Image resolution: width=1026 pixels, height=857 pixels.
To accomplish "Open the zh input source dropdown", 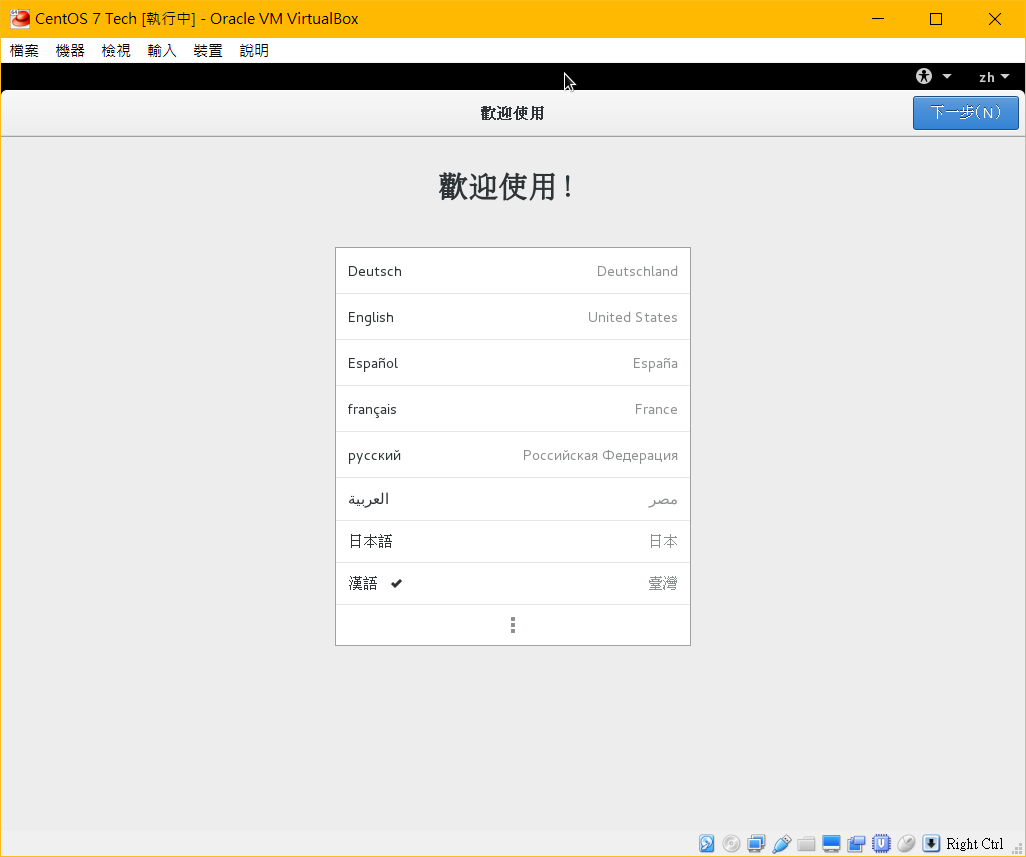I will click(x=994, y=77).
